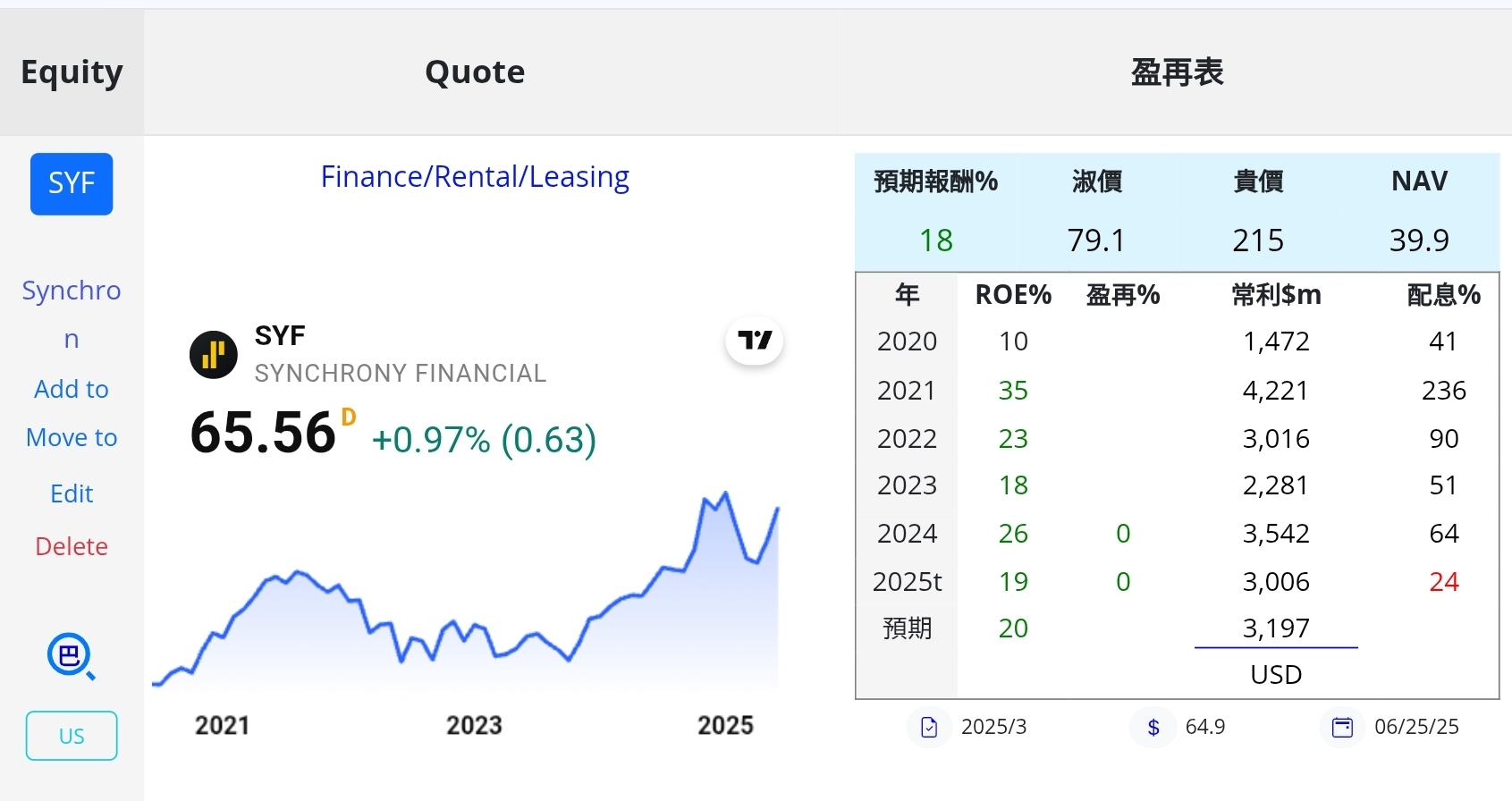Select the US market button
This screenshot has height=801, width=1512.
click(x=72, y=736)
